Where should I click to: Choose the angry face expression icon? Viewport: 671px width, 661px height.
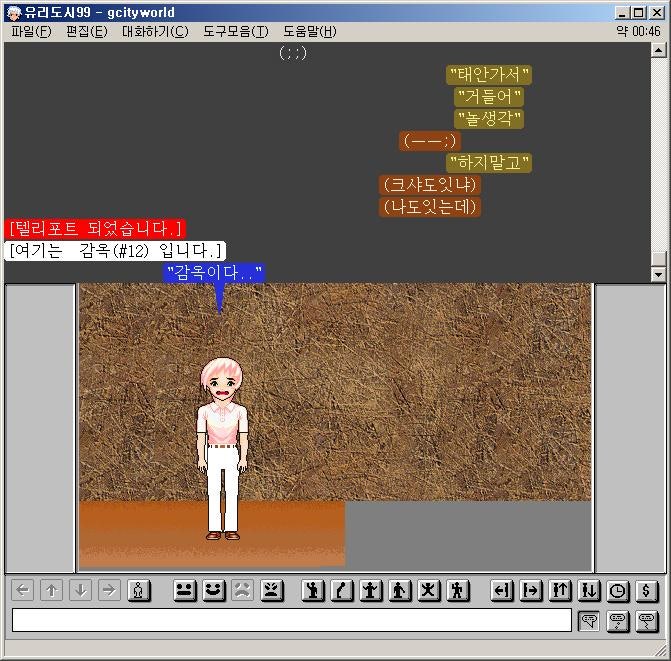point(271,590)
